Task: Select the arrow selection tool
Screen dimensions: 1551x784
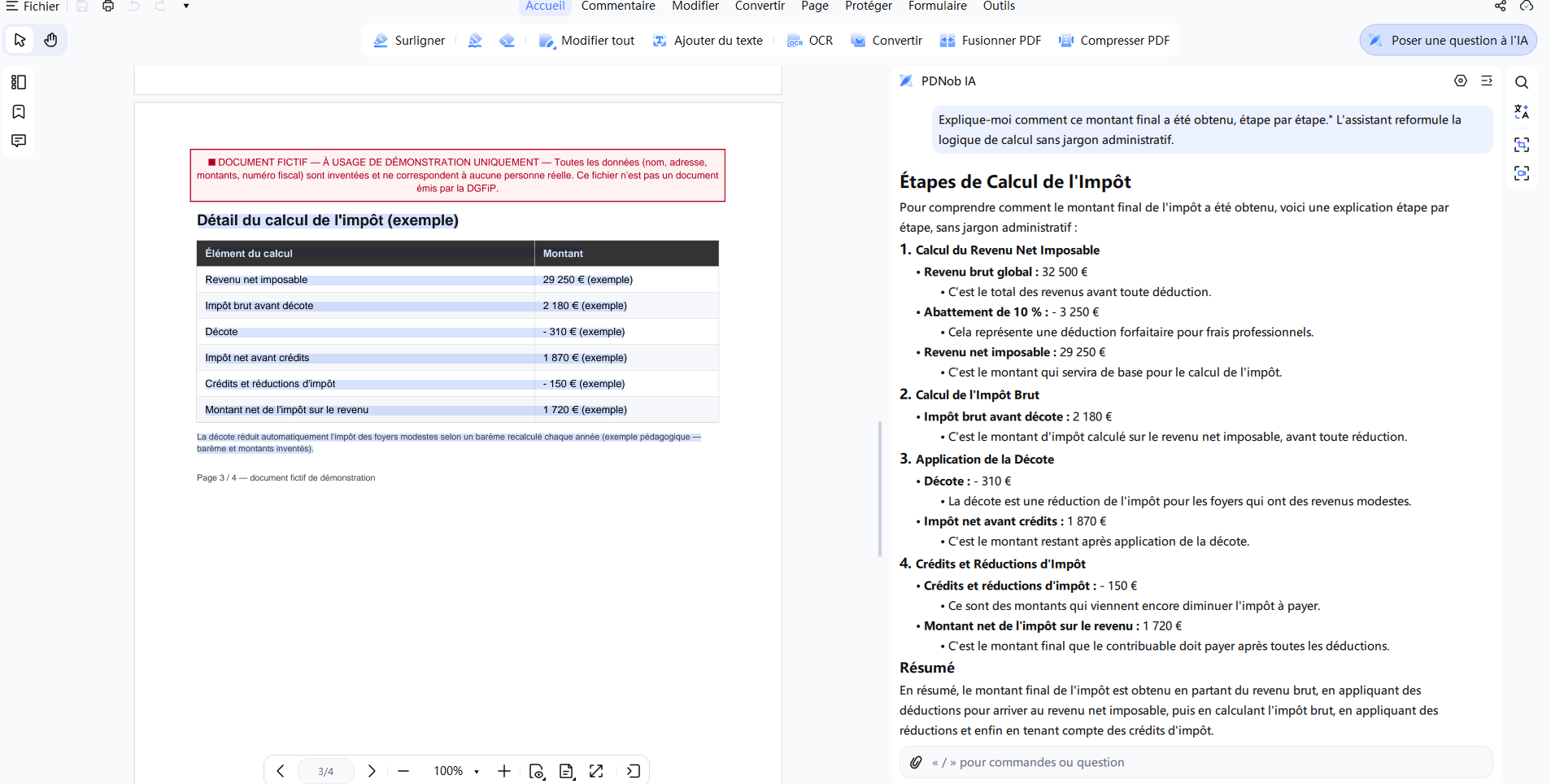Action: pyautogui.click(x=20, y=40)
